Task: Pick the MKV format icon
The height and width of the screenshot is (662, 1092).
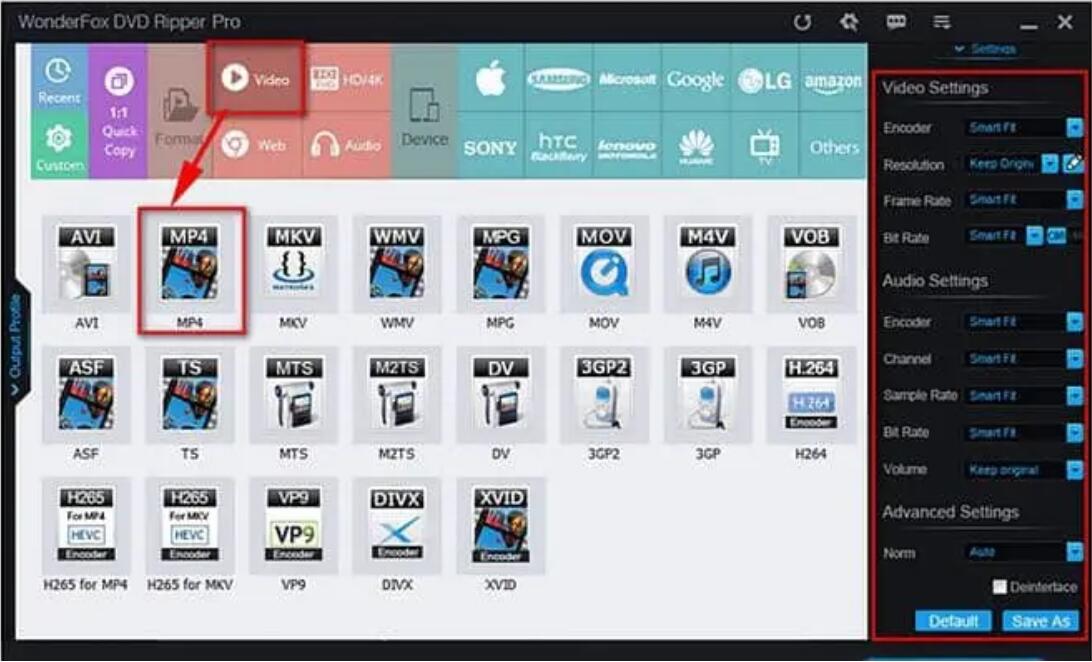Action: 293,264
